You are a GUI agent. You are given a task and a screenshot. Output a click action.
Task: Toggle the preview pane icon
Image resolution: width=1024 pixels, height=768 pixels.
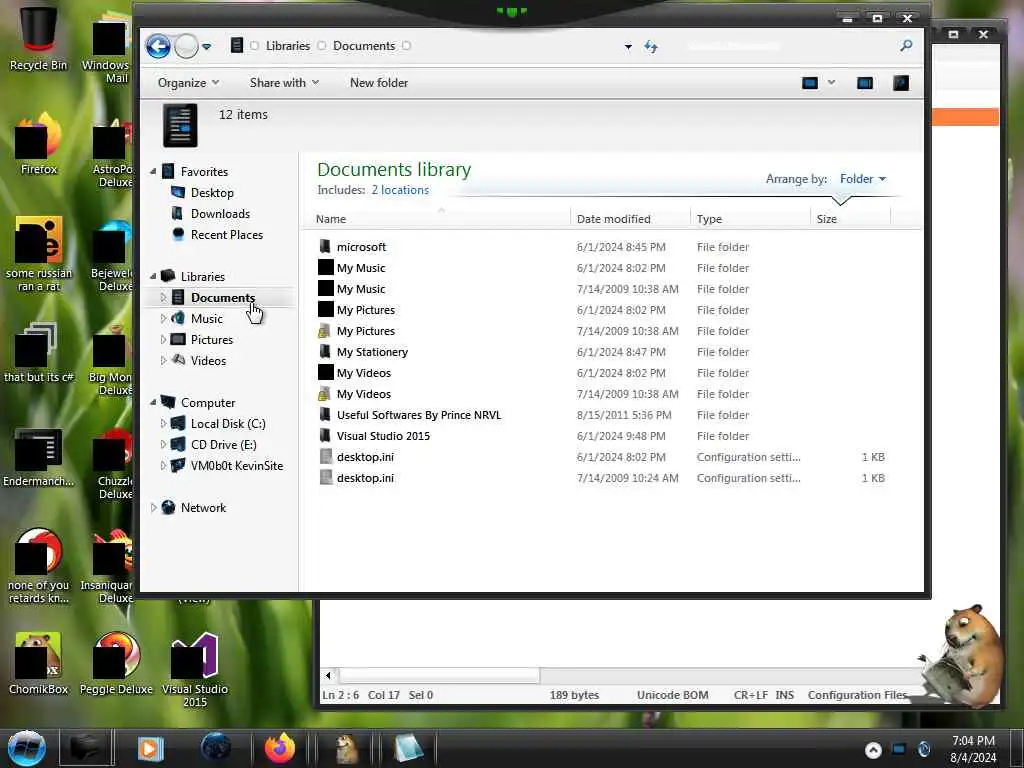coord(865,83)
